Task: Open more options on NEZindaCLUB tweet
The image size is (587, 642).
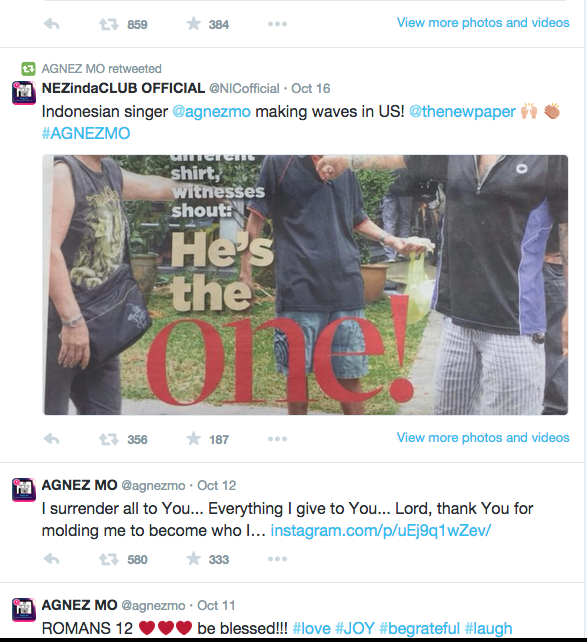Action: (278, 439)
